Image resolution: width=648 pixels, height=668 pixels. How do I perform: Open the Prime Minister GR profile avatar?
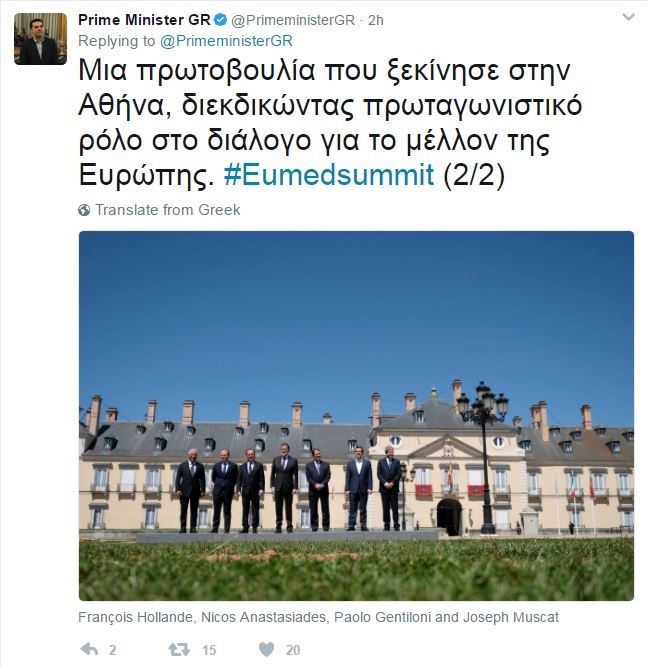tap(40, 39)
